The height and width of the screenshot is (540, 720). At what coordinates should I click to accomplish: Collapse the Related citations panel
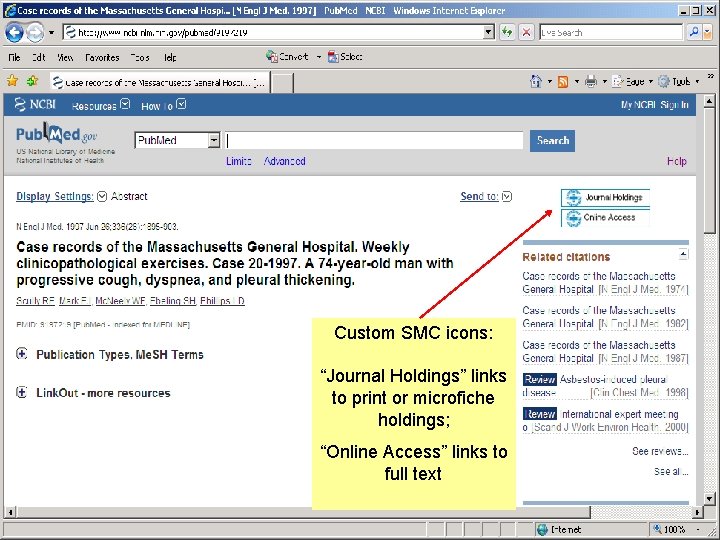(x=683, y=254)
